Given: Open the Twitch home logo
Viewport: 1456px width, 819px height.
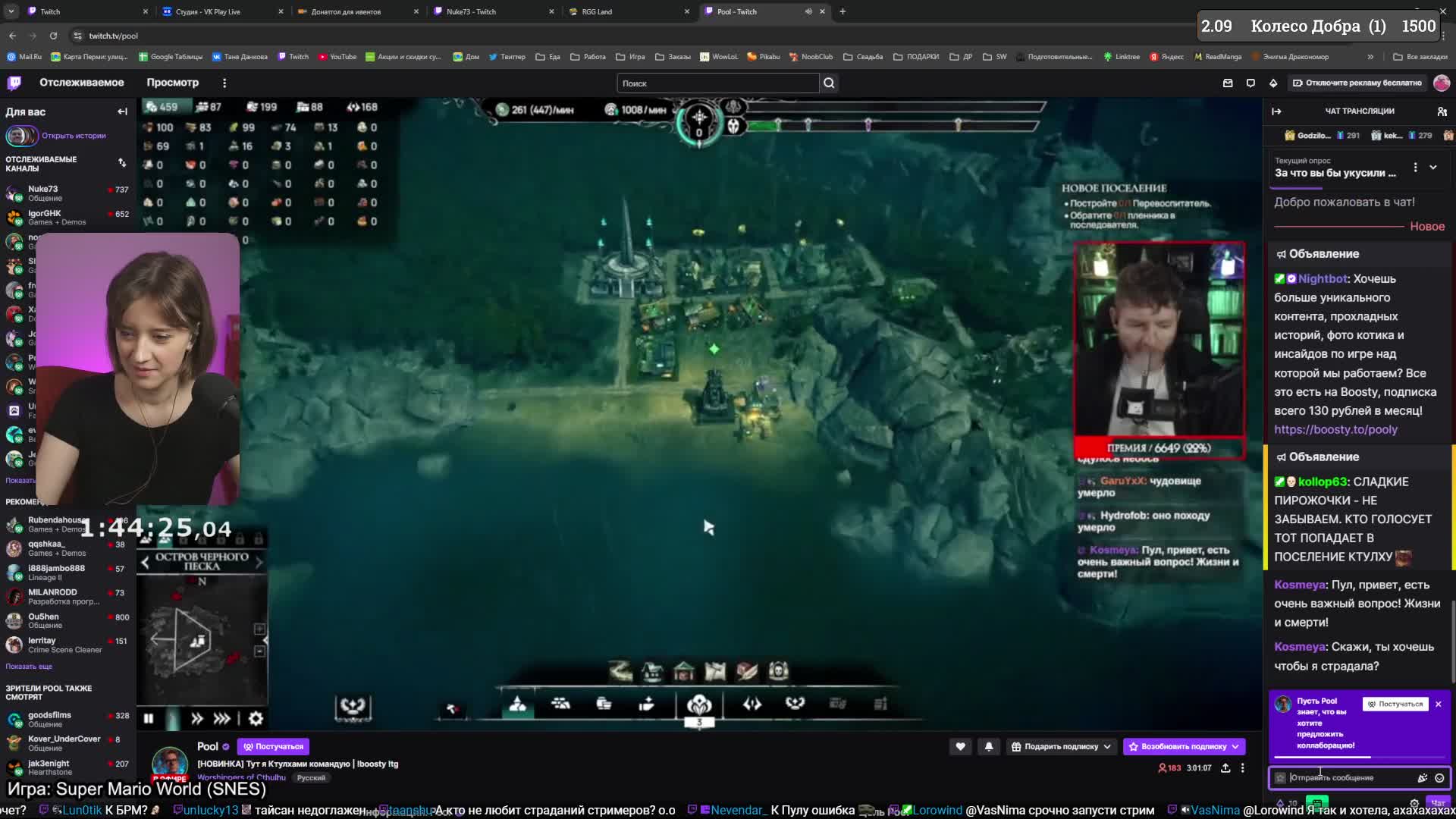Looking at the screenshot, I should [x=14, y=83].
